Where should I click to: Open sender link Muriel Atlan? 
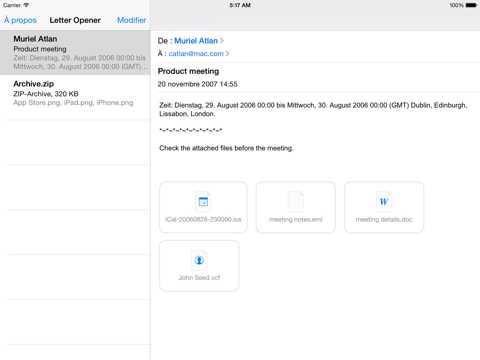pyautogui.click(x=196, y=41)
